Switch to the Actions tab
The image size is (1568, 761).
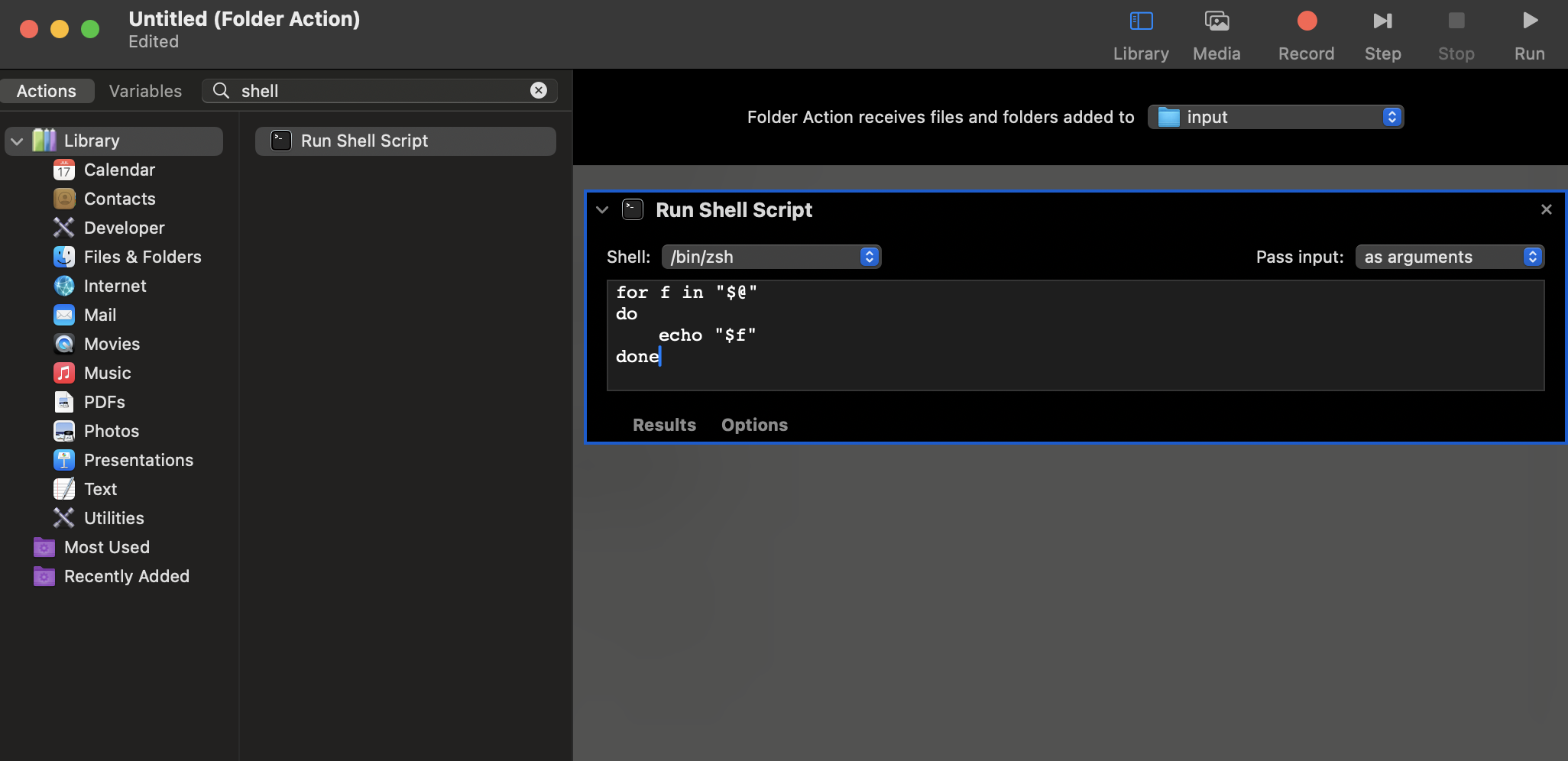click(x=47, y=91)
